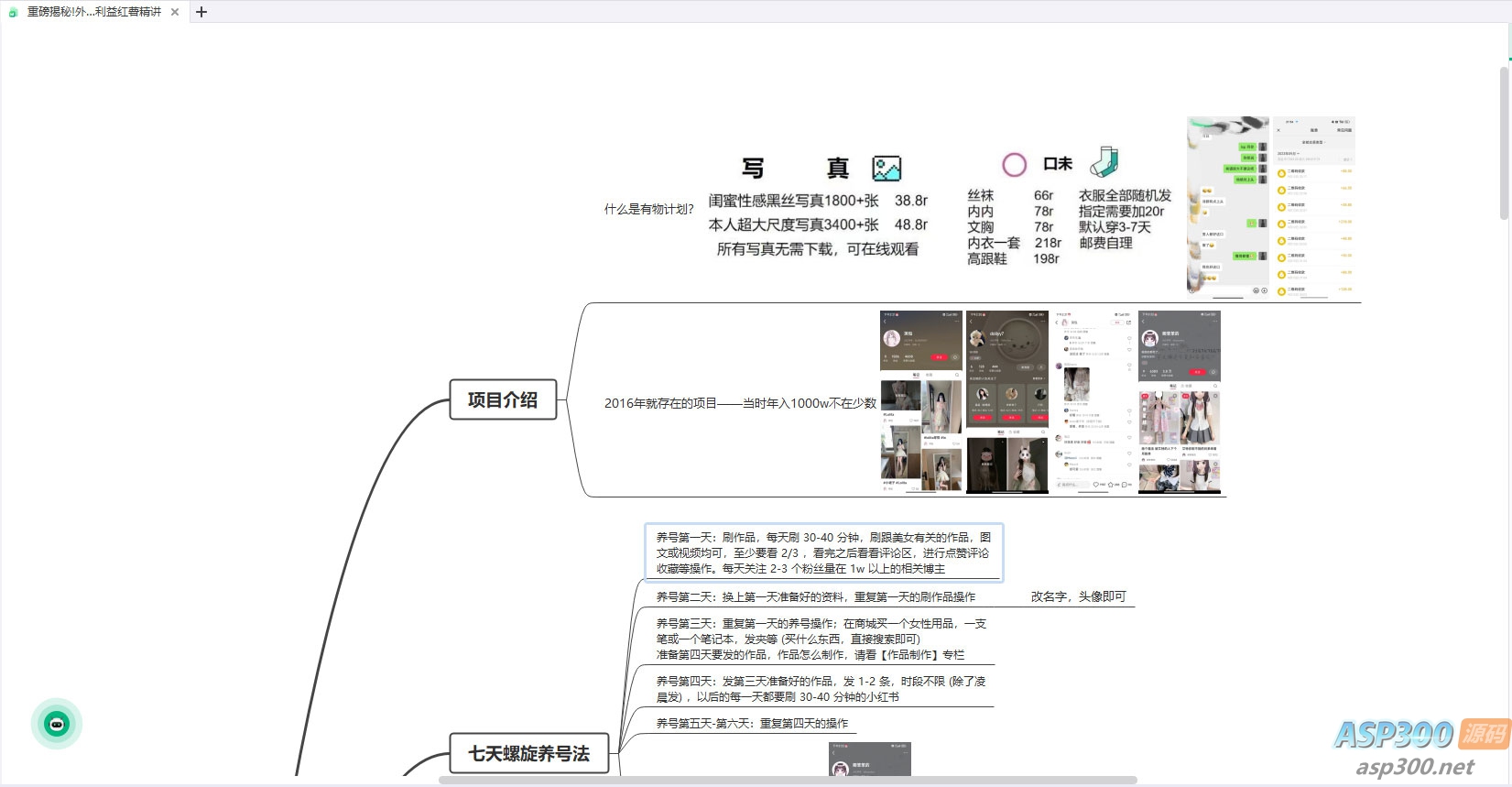Viewport: 1512px width, 787px height.
Task: Open the dark-themed doisy profile screenshot
Action: tap(1006, 401)
